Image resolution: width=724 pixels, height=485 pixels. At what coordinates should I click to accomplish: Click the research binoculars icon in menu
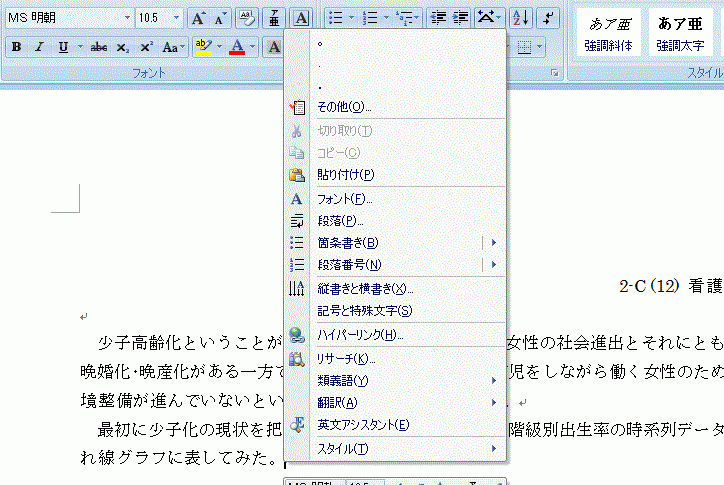point(296,359)
